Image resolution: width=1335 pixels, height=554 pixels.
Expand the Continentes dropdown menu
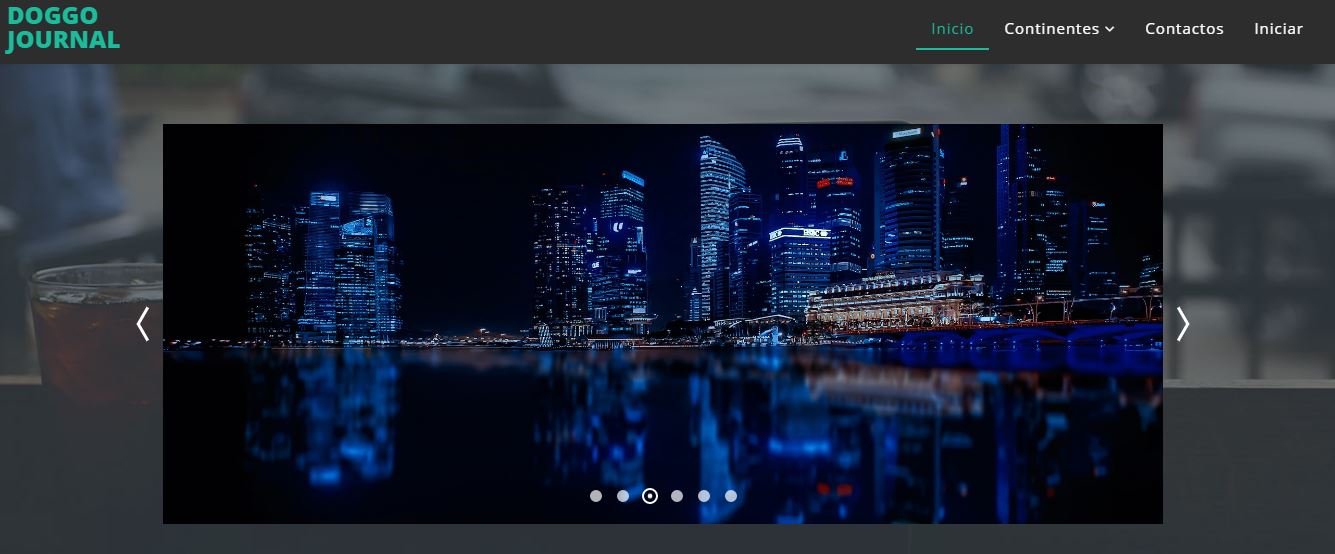click(x=1051, y=29)
